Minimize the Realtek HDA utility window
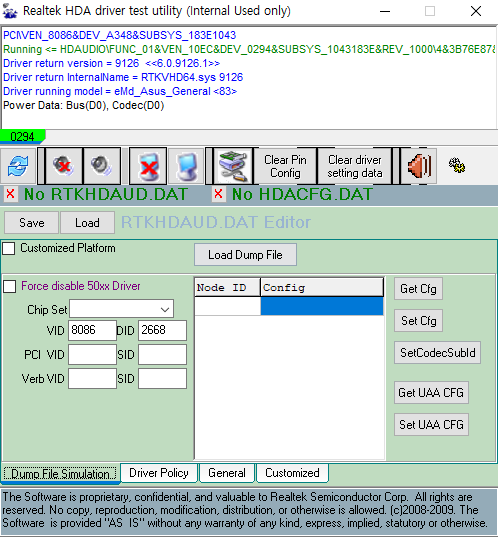This screenshot has height=537, width=498. [385, 11]
